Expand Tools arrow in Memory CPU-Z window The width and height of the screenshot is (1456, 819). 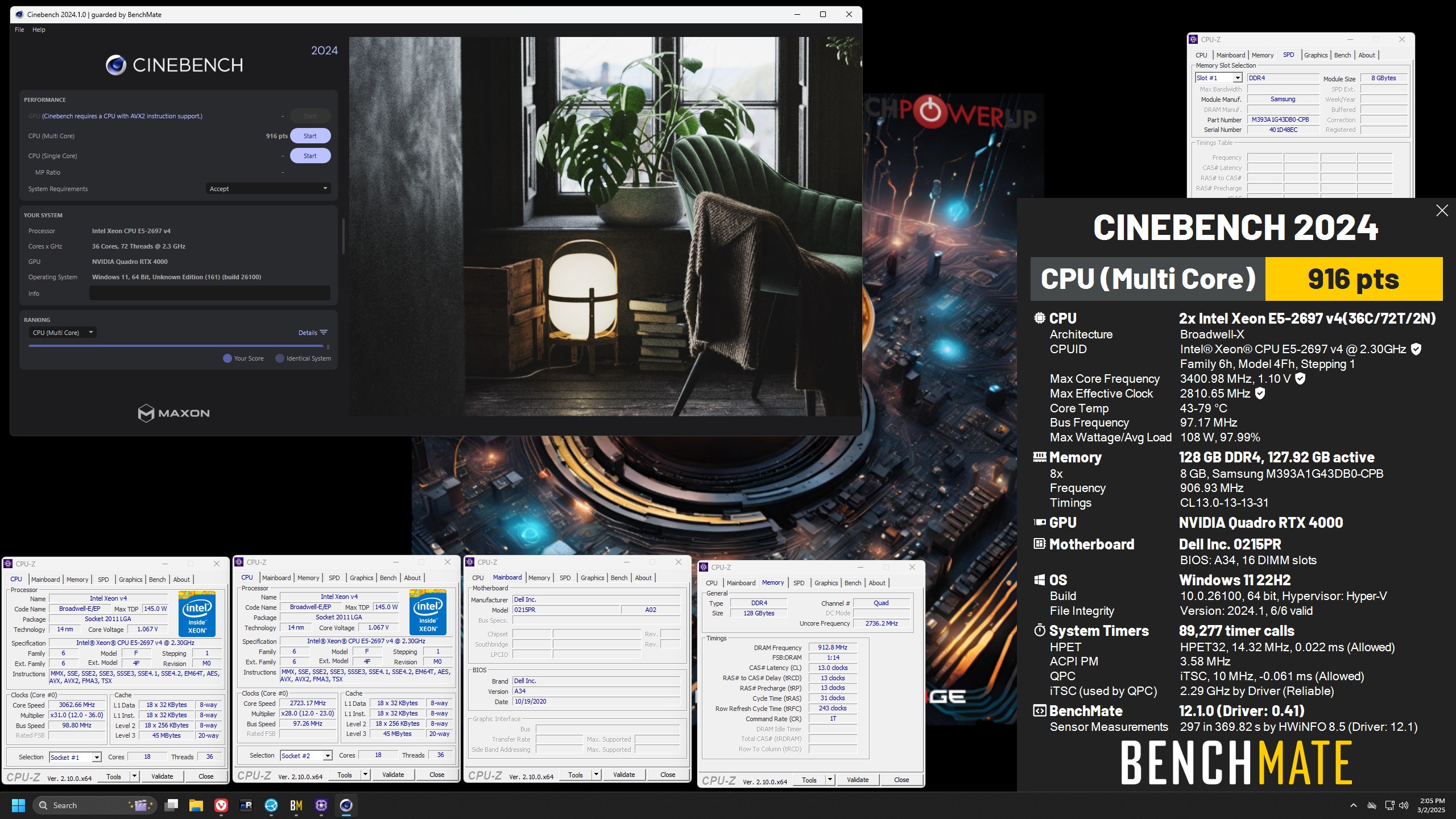(830, 780)
